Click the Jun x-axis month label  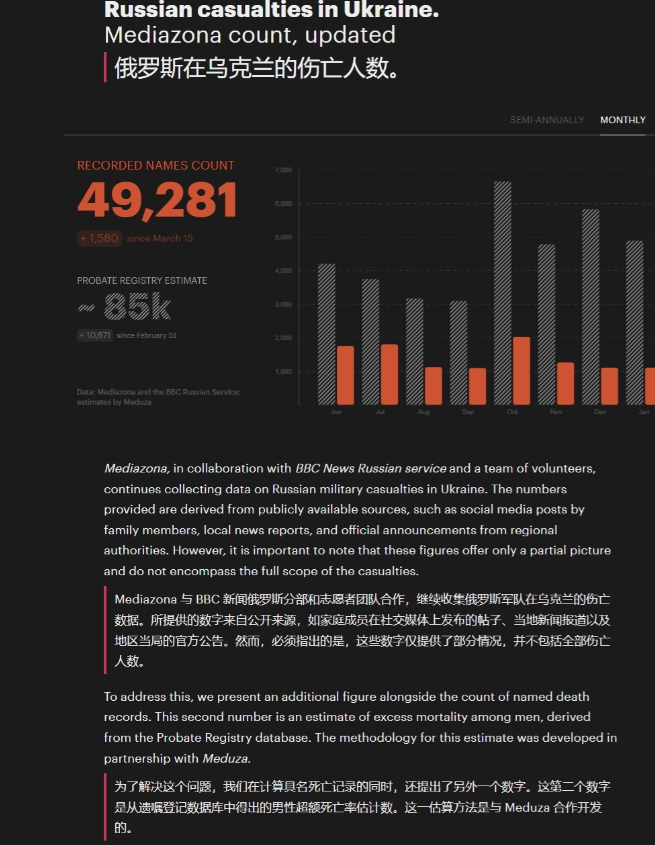pyautogui.click(x=336, y=412)
